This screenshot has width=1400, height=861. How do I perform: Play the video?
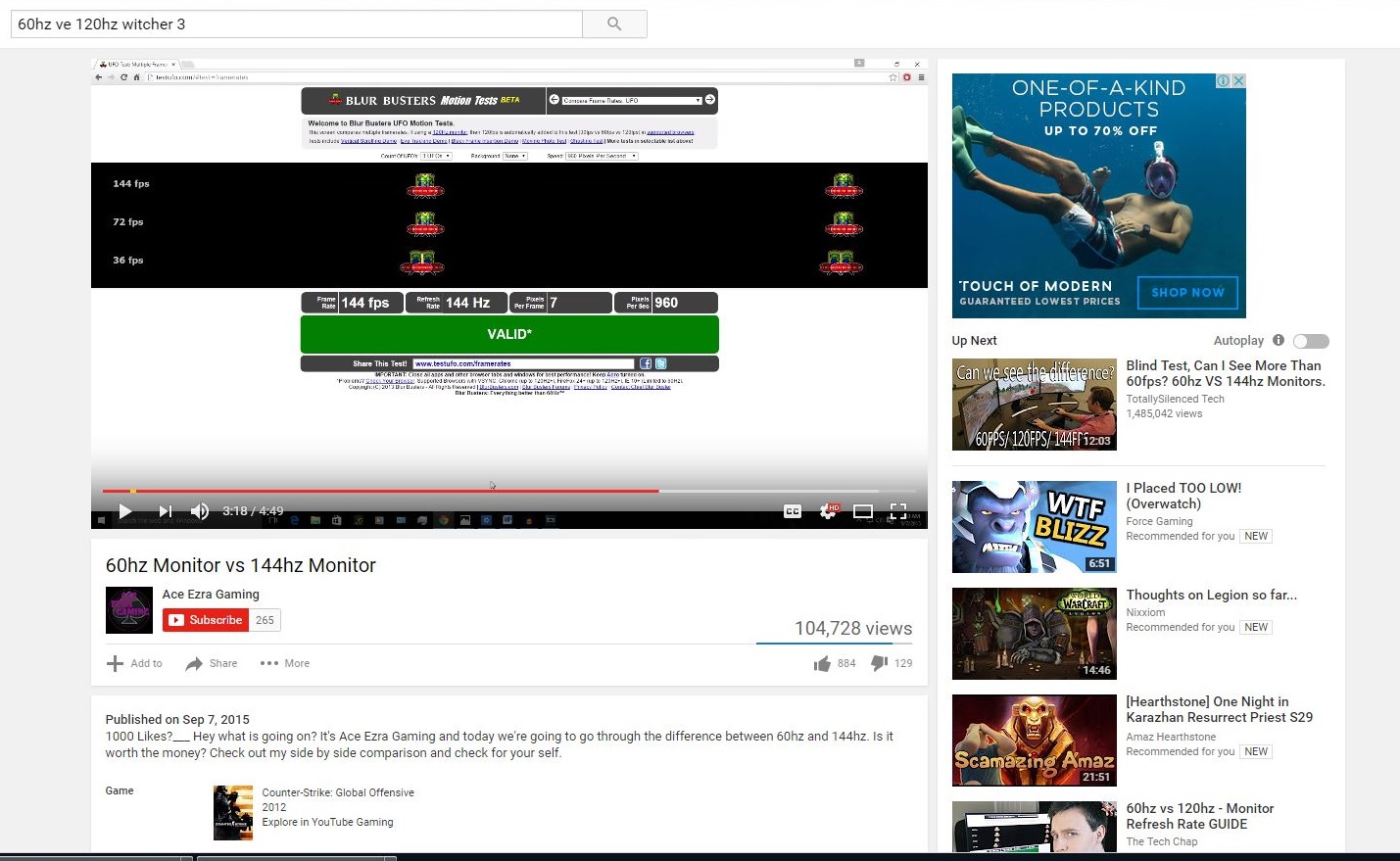124,511
